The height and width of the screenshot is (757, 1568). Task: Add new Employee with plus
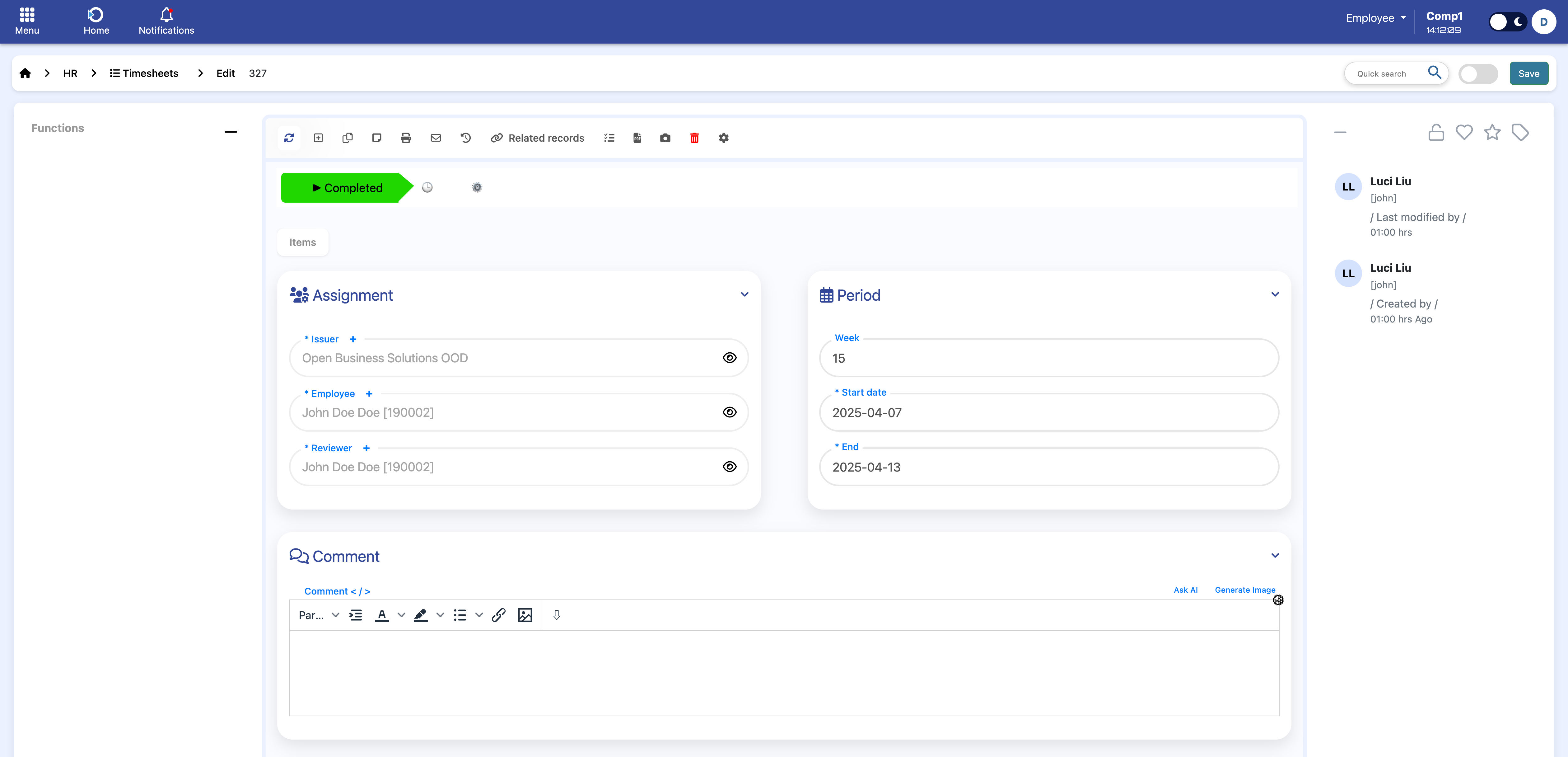369,393
